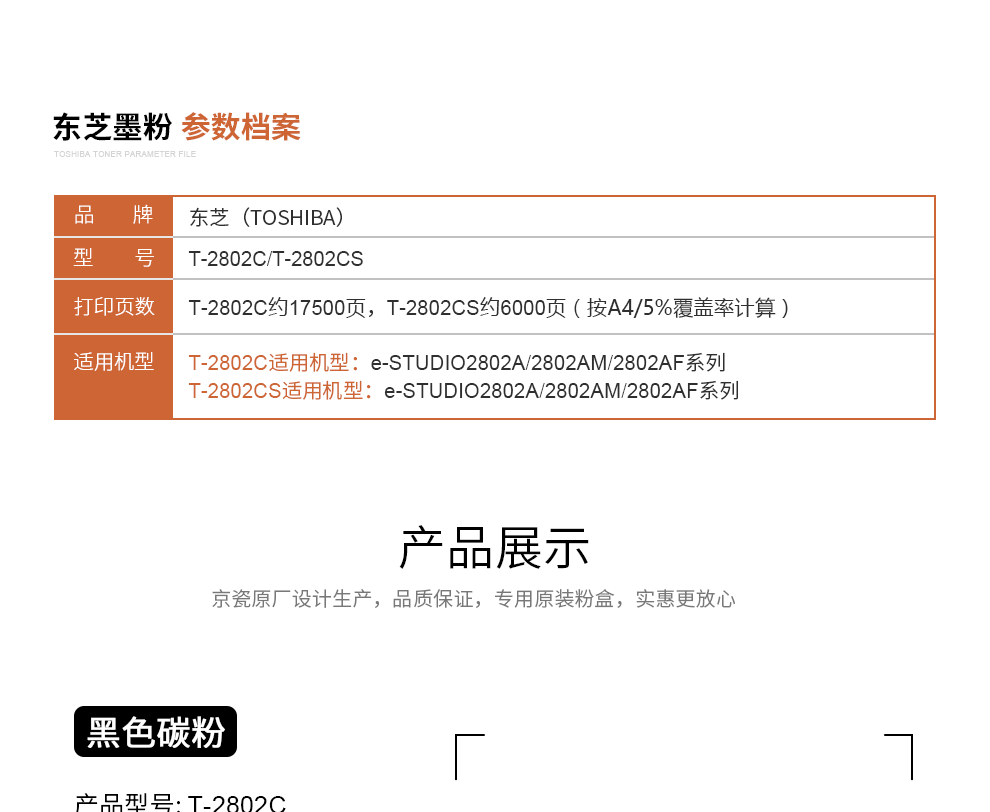Select the "适用机型" row label
This screenshot has width=990, height=812.
[114, 362]
